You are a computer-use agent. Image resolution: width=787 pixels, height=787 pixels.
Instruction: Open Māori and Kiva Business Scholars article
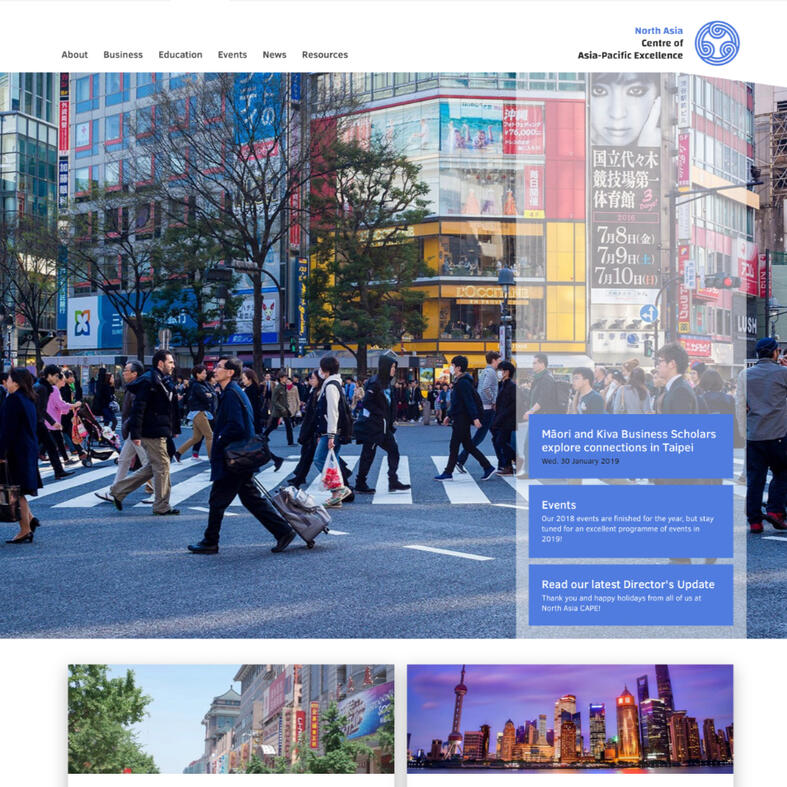tap(628, 440)
